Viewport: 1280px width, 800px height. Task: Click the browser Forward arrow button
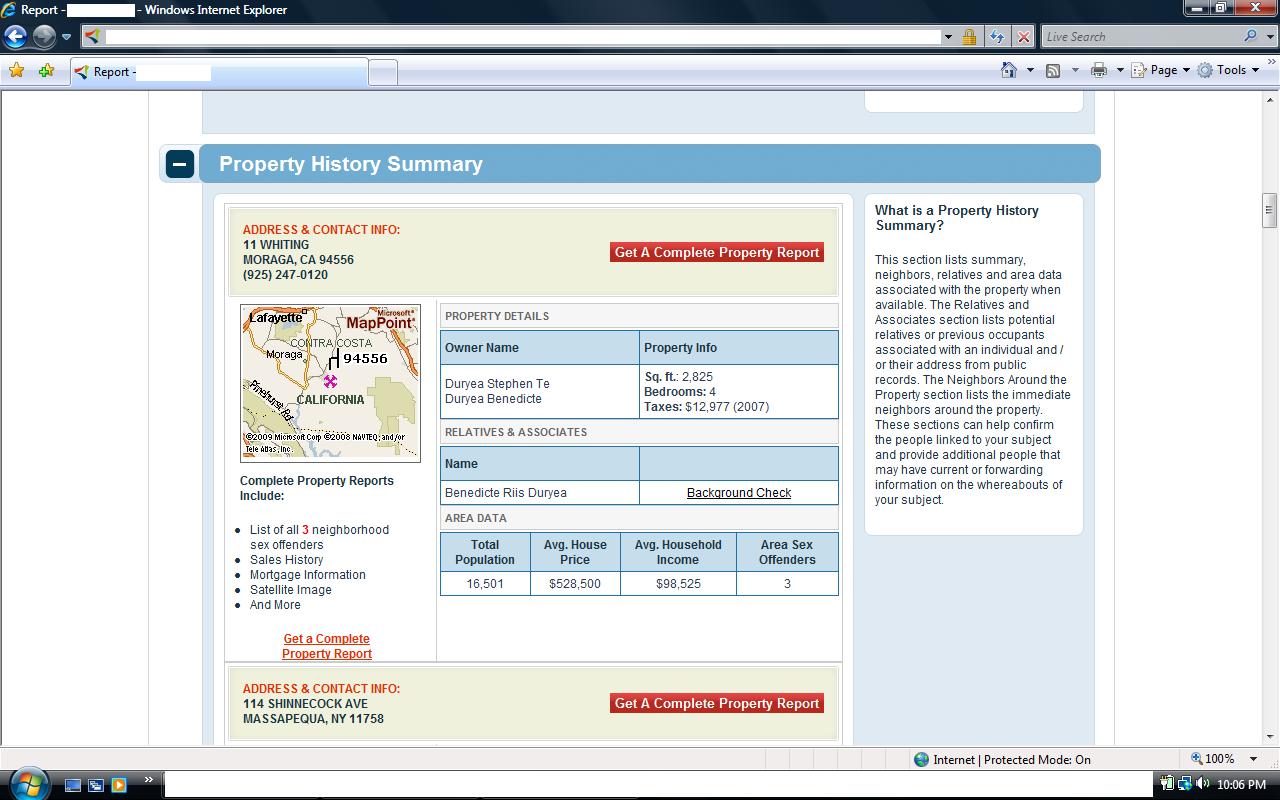click(x=44, y=37)
